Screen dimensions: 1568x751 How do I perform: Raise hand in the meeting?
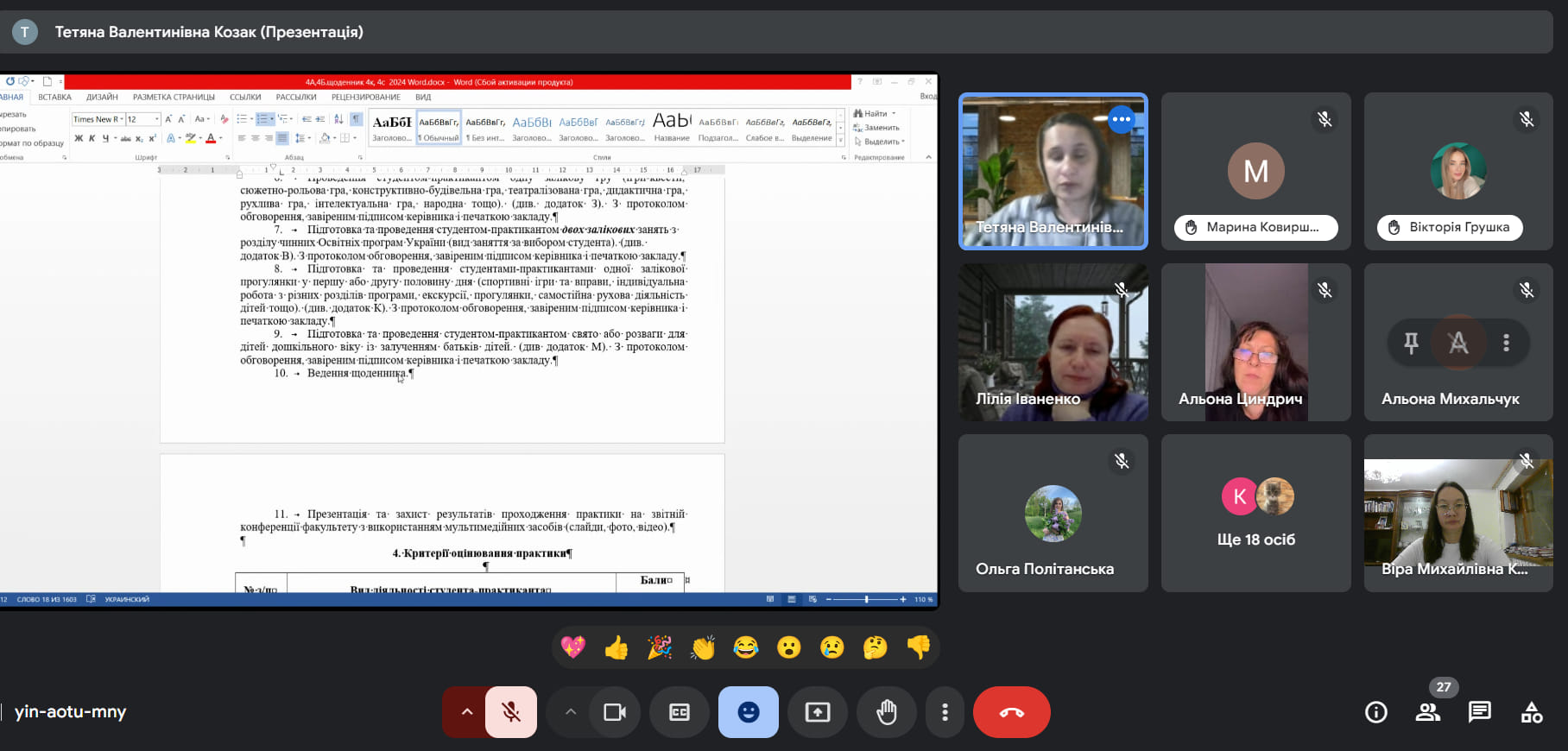click(x=887, y=712)
